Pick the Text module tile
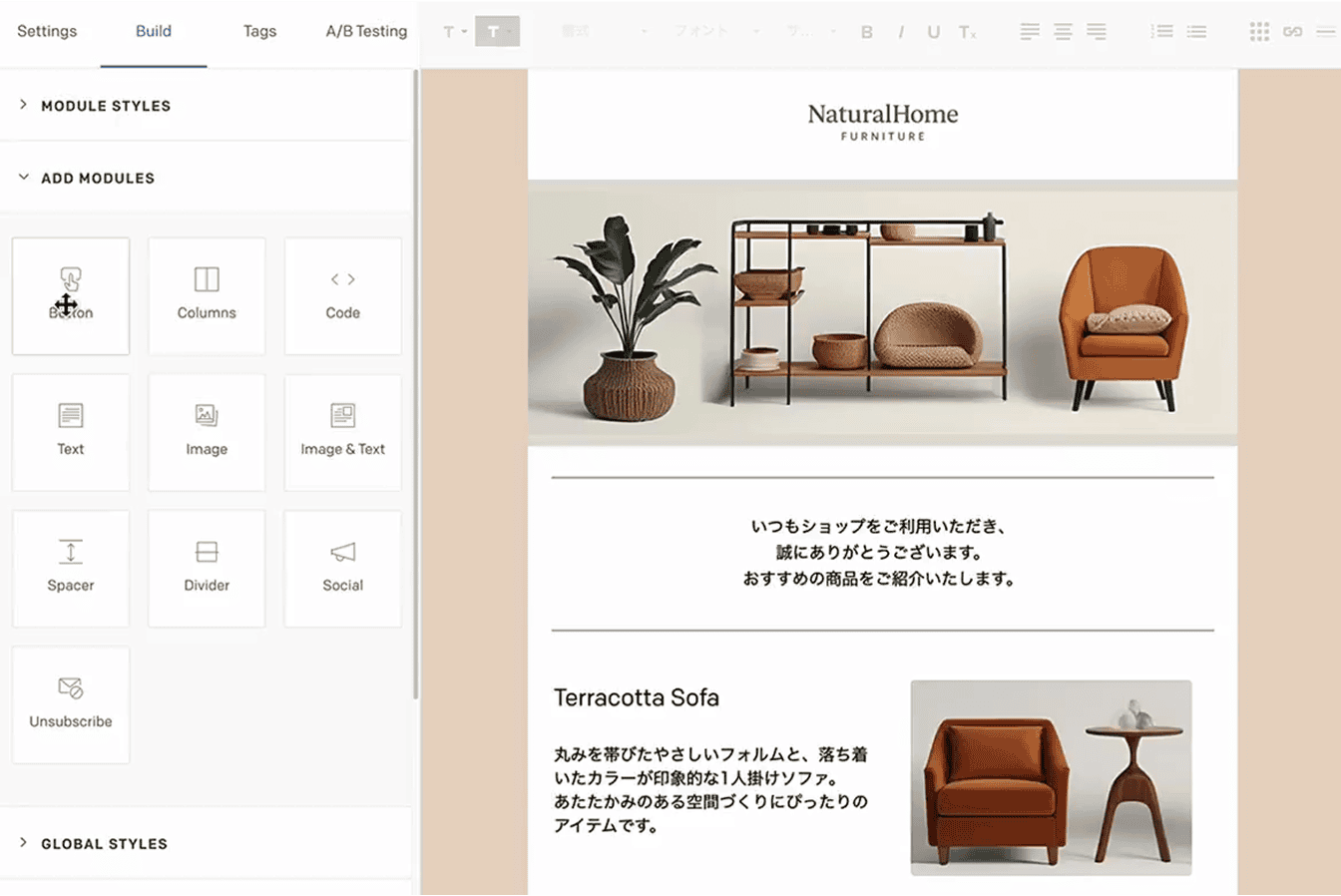1341x896 pixels. click(71, 432)
